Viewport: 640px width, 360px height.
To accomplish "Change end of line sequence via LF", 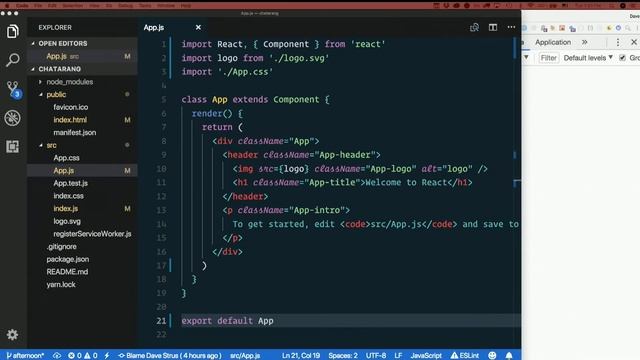I will tap(398, 356).
